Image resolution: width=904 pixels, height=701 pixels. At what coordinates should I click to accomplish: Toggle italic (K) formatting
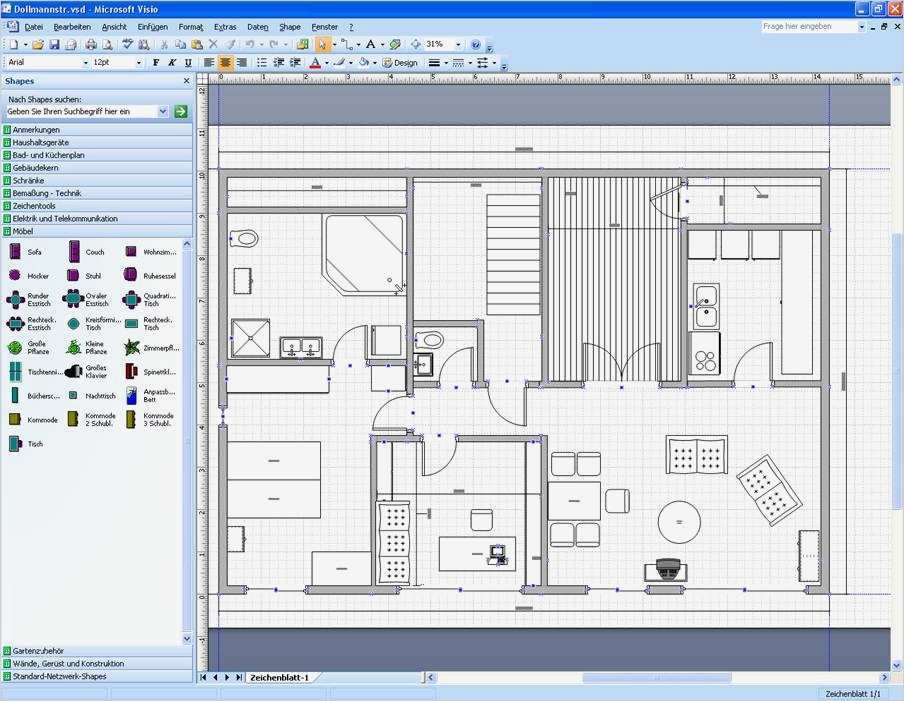click(x=172, y=62)
